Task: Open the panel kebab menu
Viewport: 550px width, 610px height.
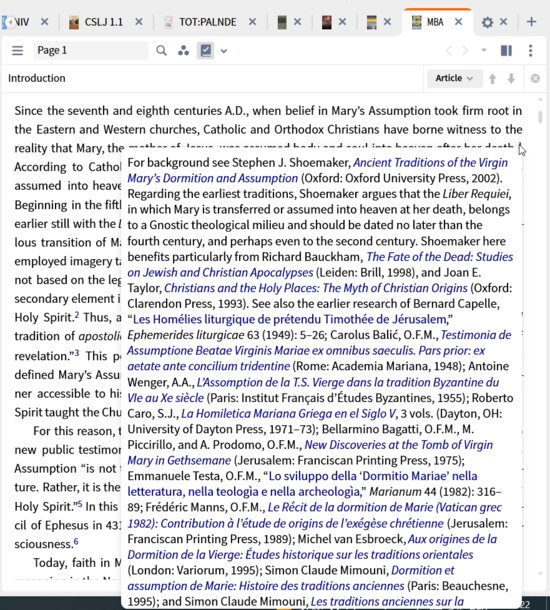Action: coord(531,51)
